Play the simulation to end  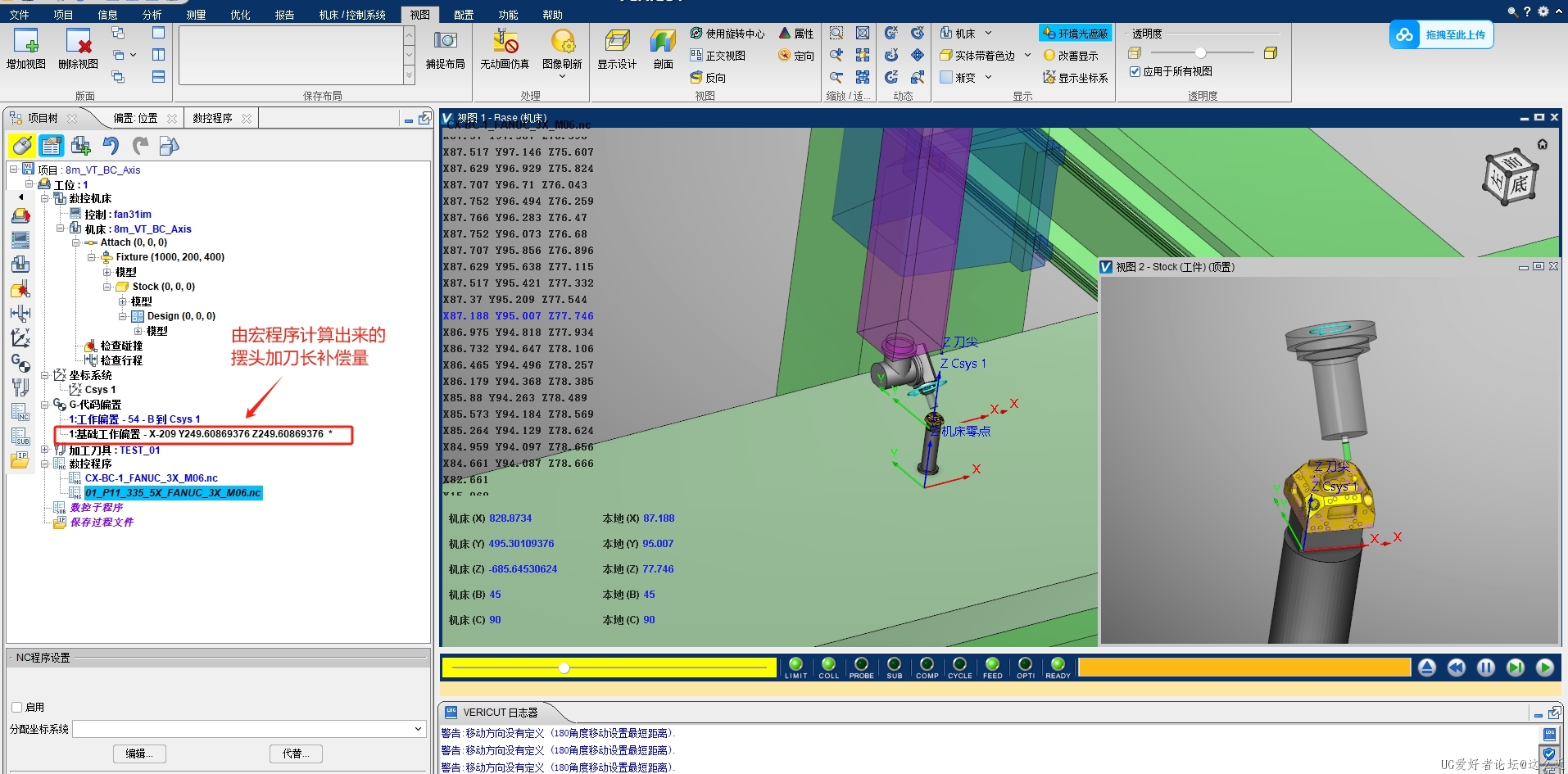point(1545,668)
